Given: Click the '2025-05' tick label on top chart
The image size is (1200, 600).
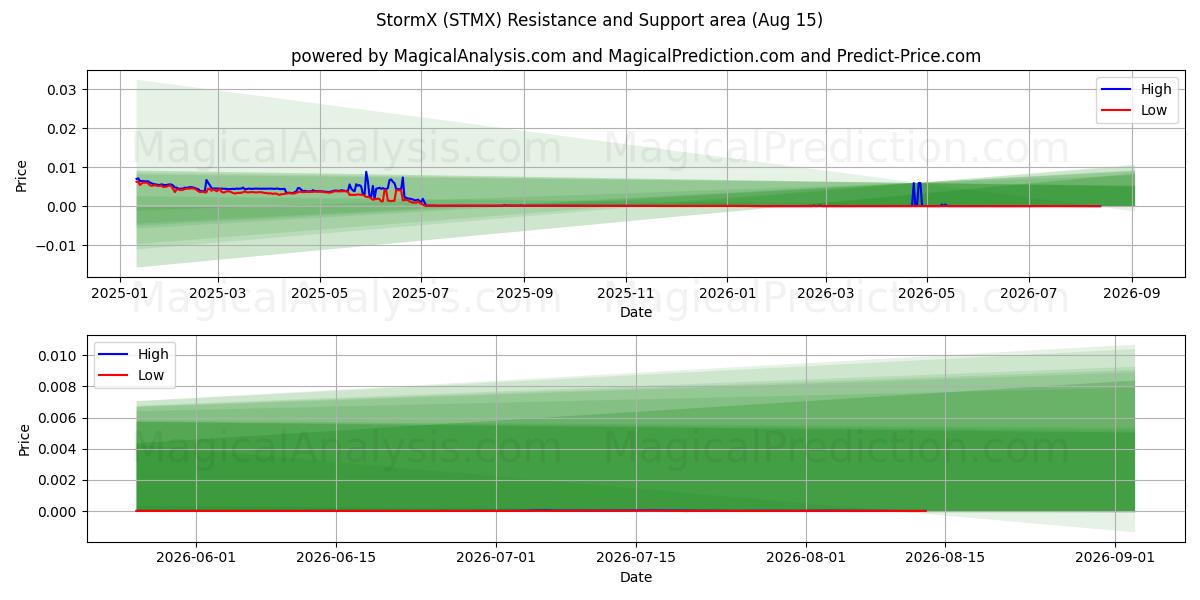Looking at the screenshot, I should tap(320, 293).
